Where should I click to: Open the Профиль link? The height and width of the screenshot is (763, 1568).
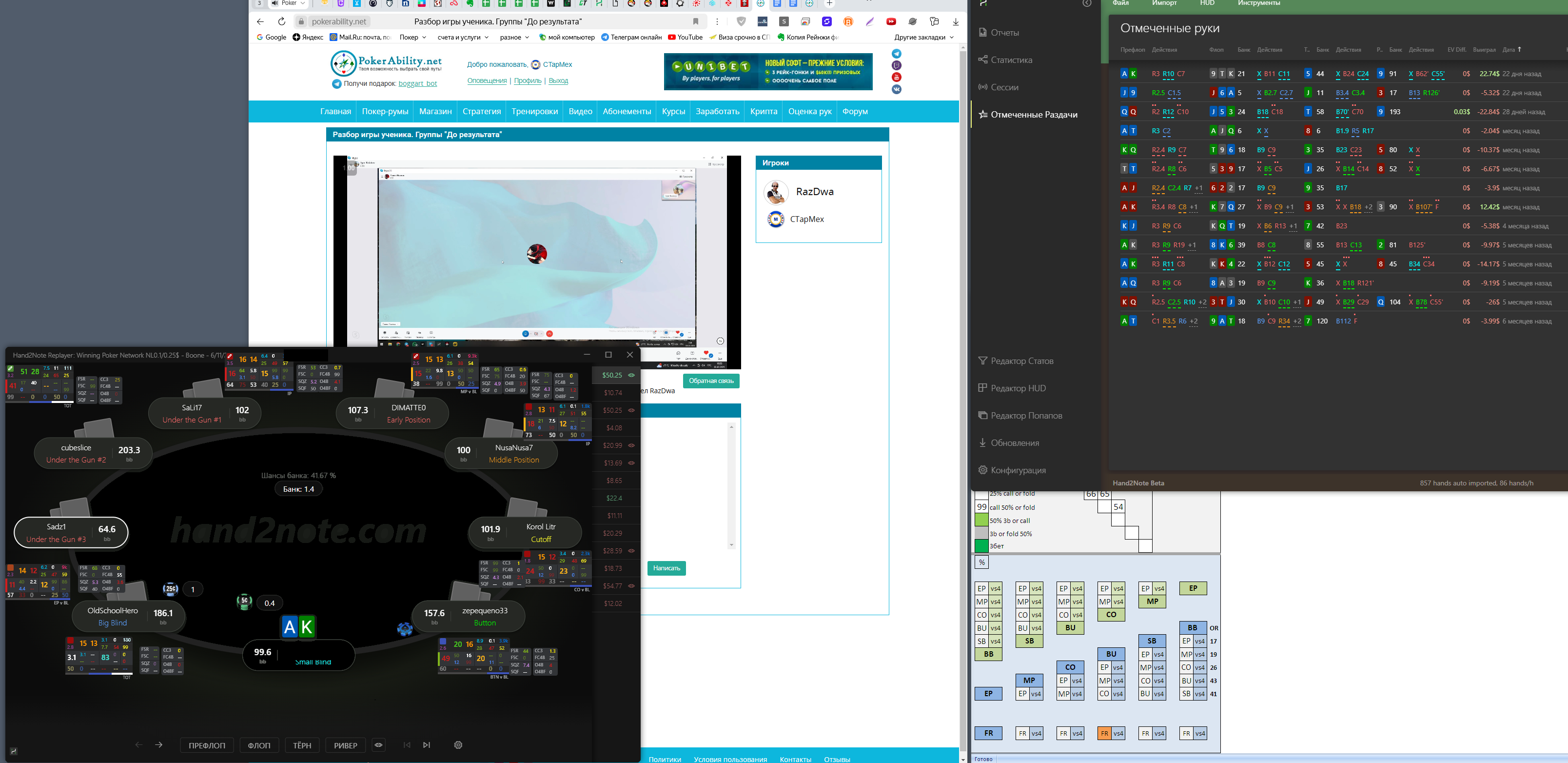tap(527, 80)
